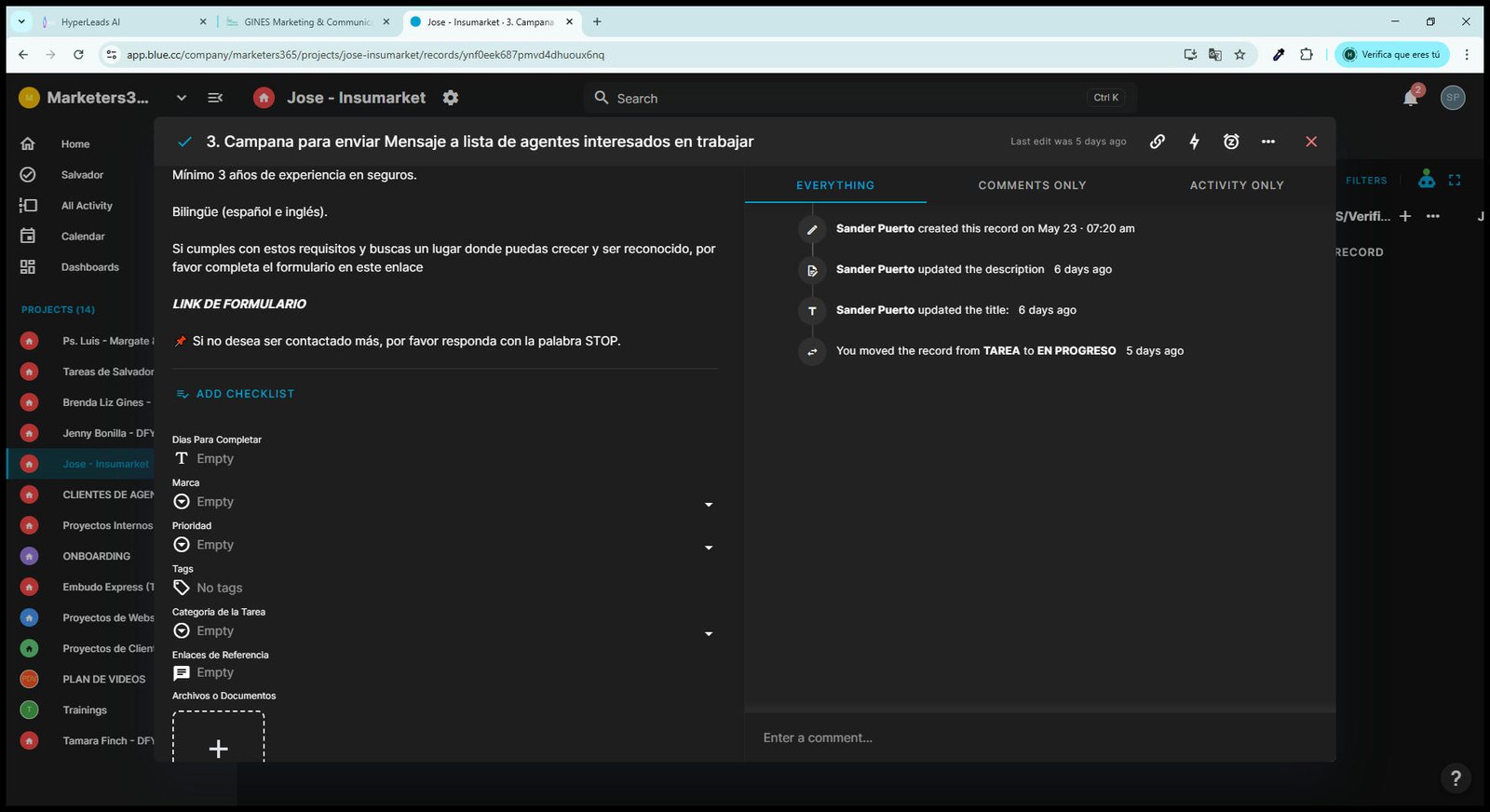Copy record link with chain icon

1157,142
